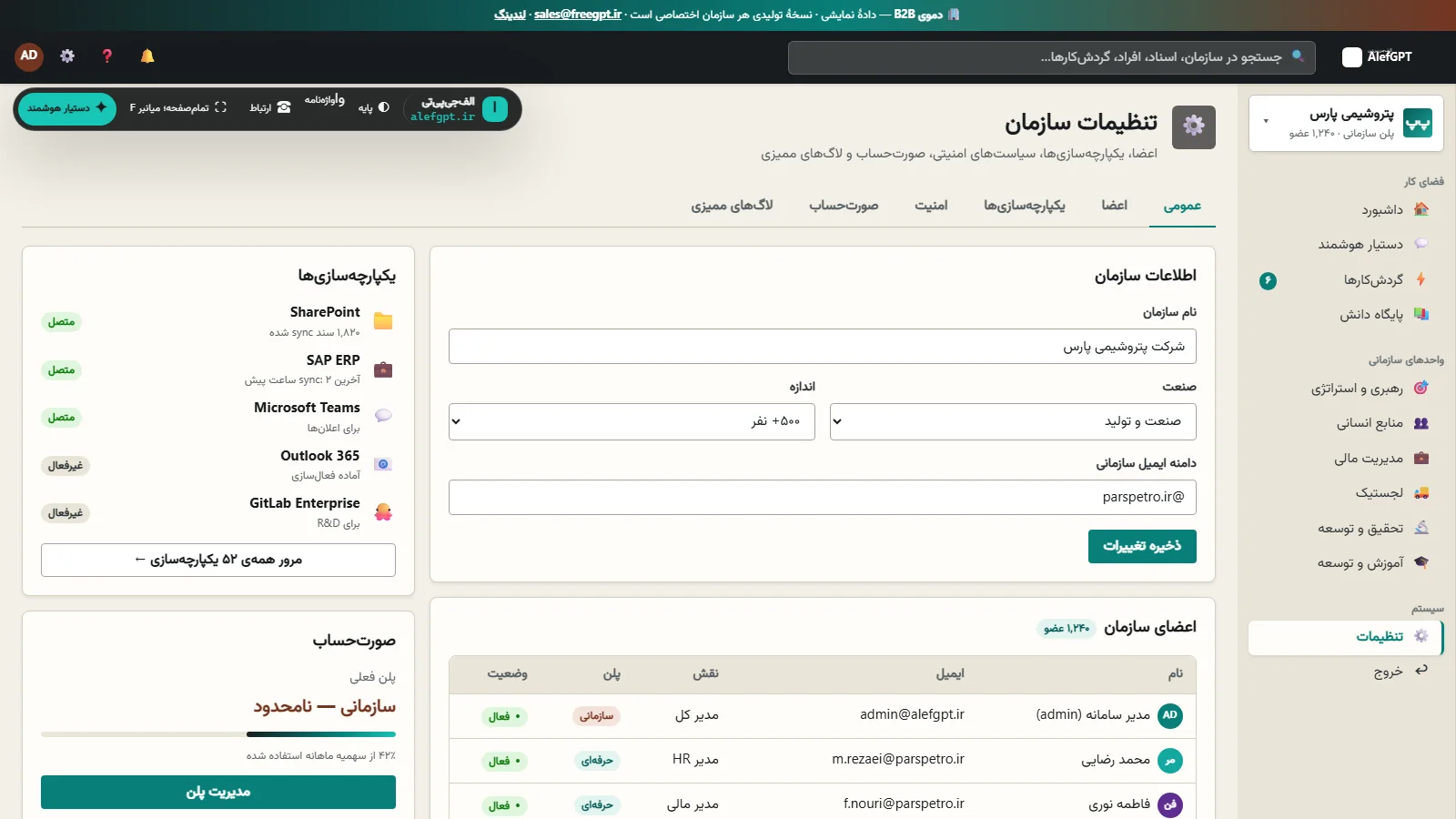This screenshot has height=819, width=1456.
Task: Open گردش‌کارها in the sidebar
Action: click(x=1346, y=280)
